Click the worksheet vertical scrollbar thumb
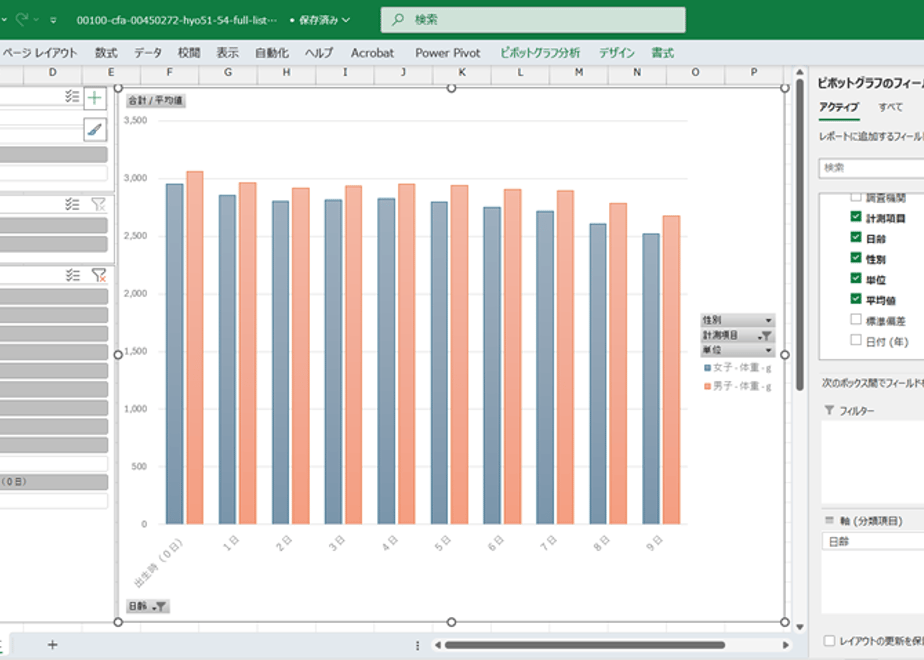 coord(800,235)
